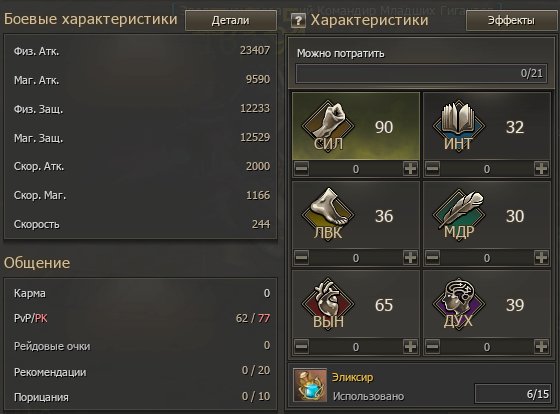This screenshot has width=560, height=414.
Task: Open the question mark help icon
Action: (x=298, y=21)
